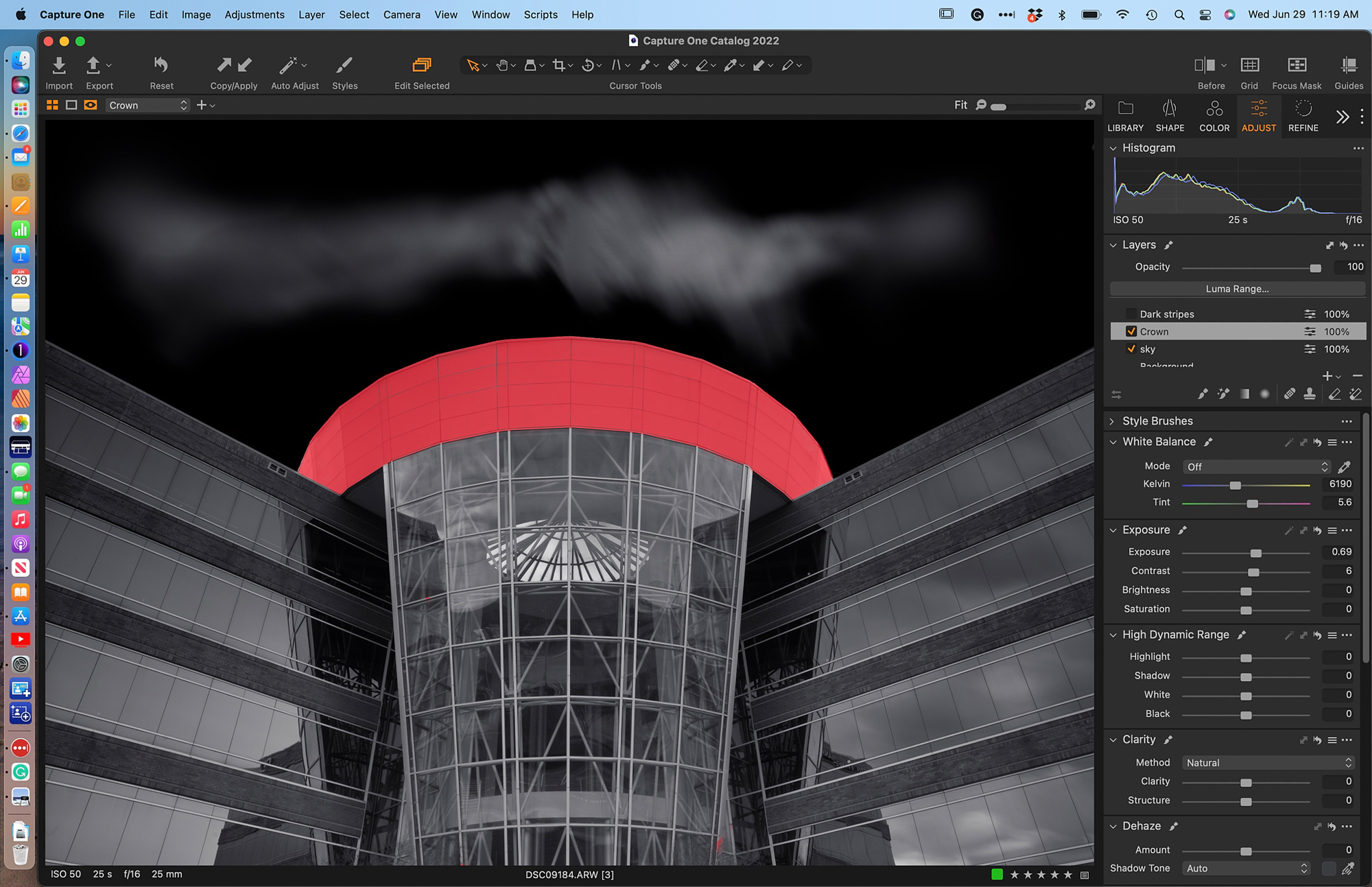This screenshot has height=887, width=1372.
Task: Click the Export icon in the toolbar
Action: click(93, 65)
